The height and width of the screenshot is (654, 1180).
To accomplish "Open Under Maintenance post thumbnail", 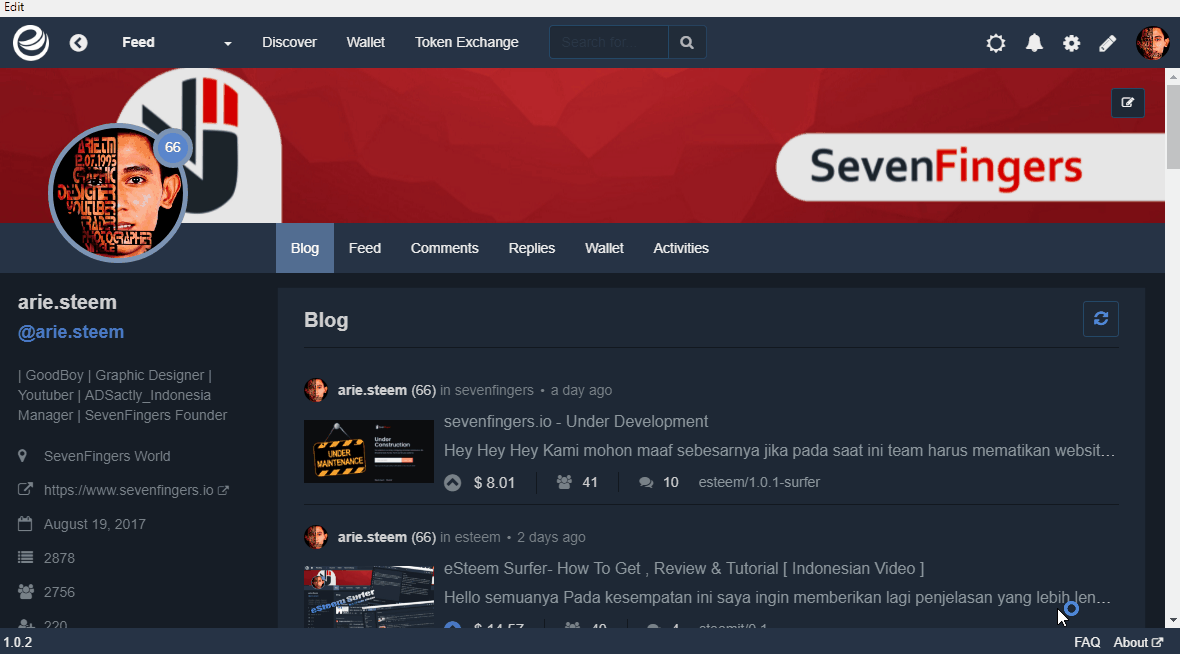I will point(369,452).
